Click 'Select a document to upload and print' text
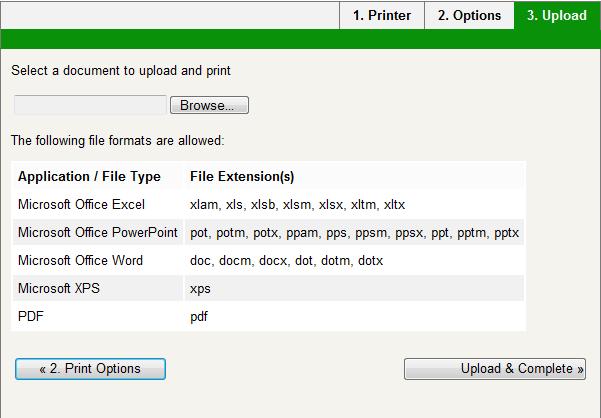The image size is (601, 418). point(121,70)
